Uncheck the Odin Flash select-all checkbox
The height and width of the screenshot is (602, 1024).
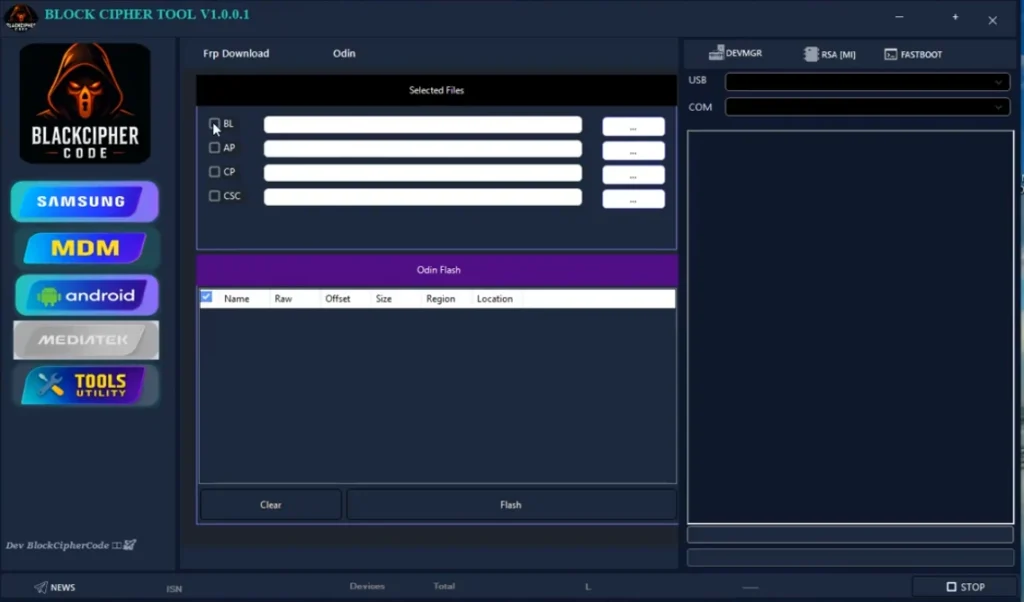tap(205, 297)
